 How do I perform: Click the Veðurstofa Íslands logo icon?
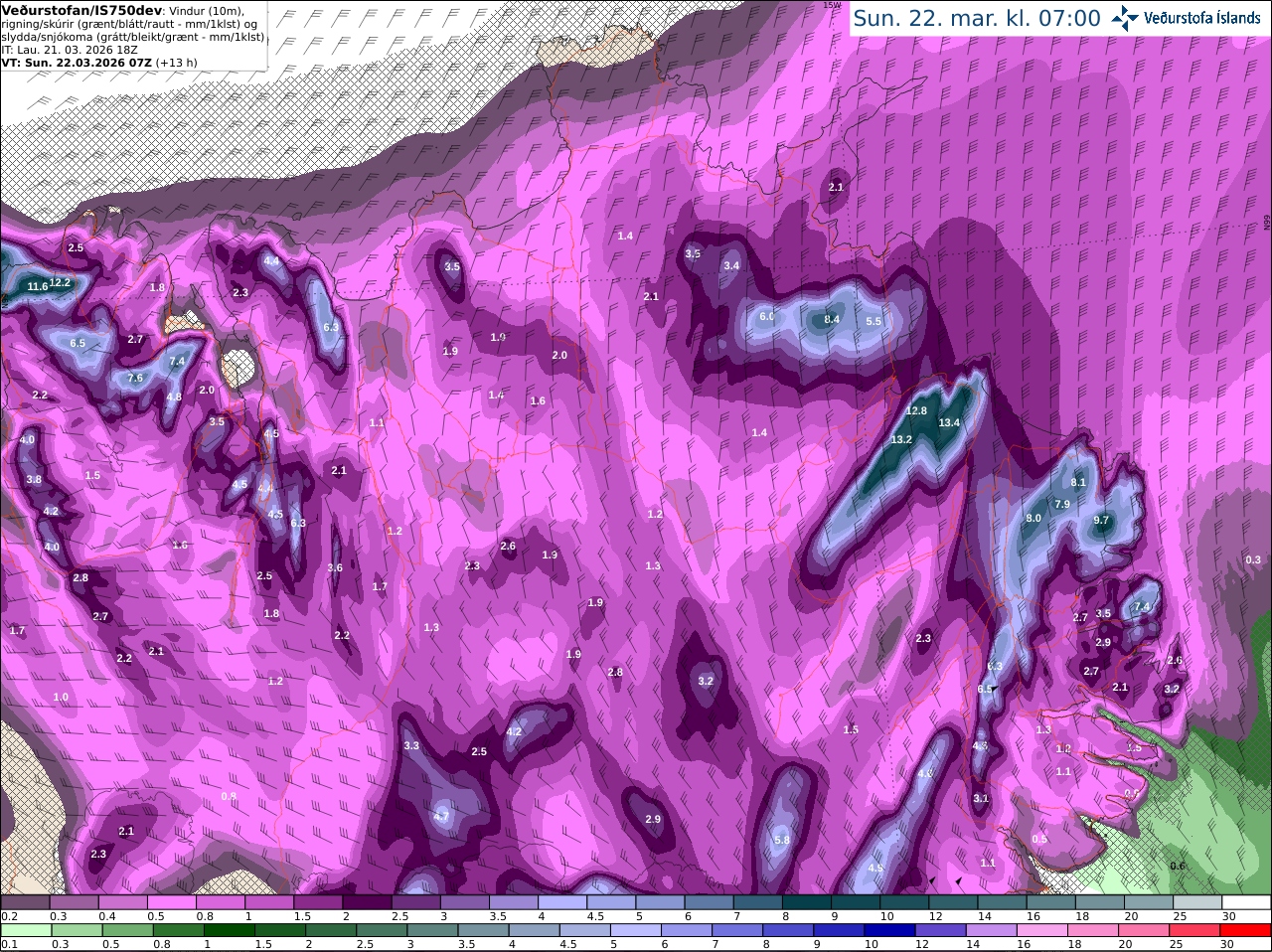coord(1124,18)
